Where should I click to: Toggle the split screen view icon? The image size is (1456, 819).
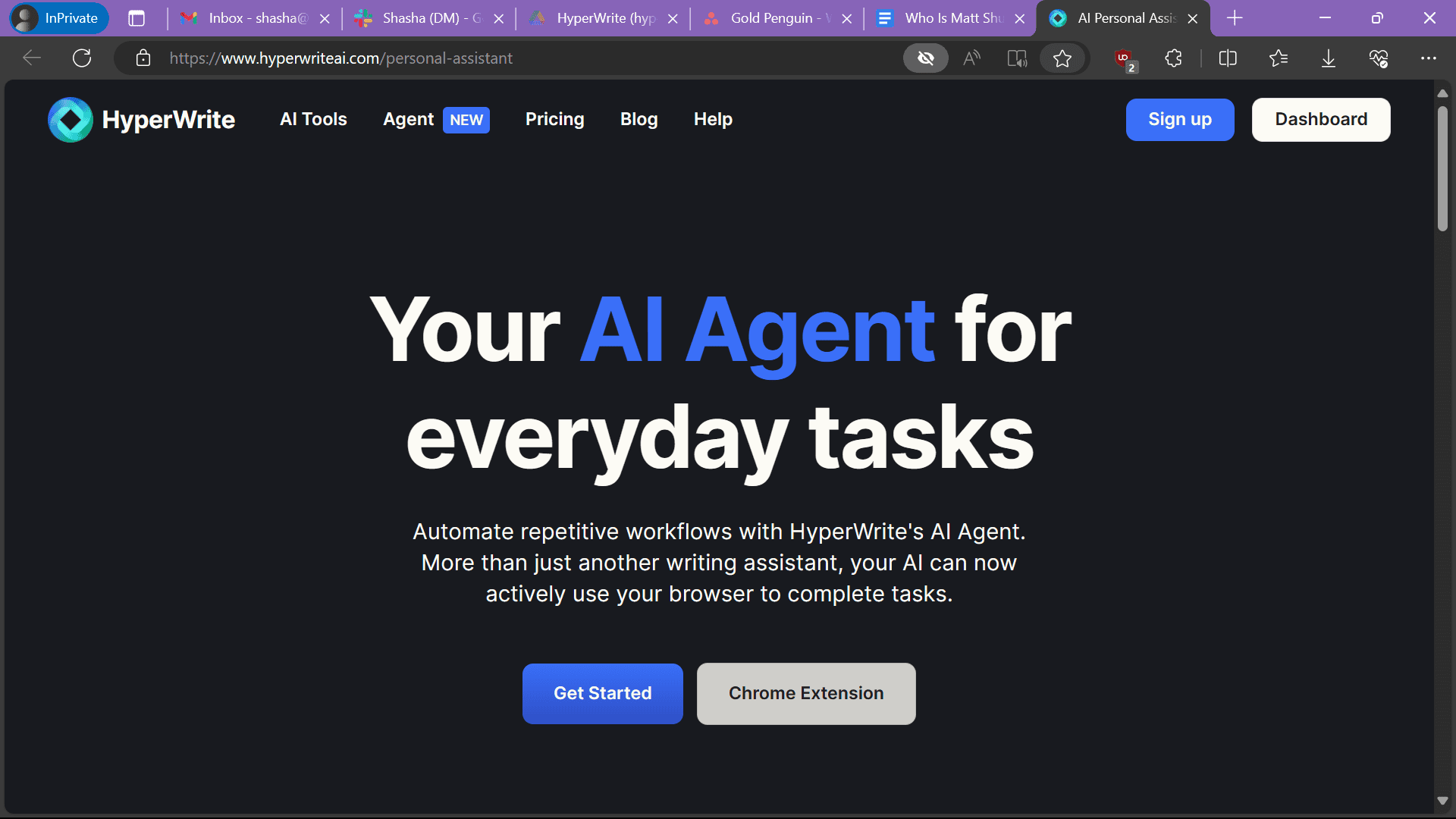(x=1228, y=58)
